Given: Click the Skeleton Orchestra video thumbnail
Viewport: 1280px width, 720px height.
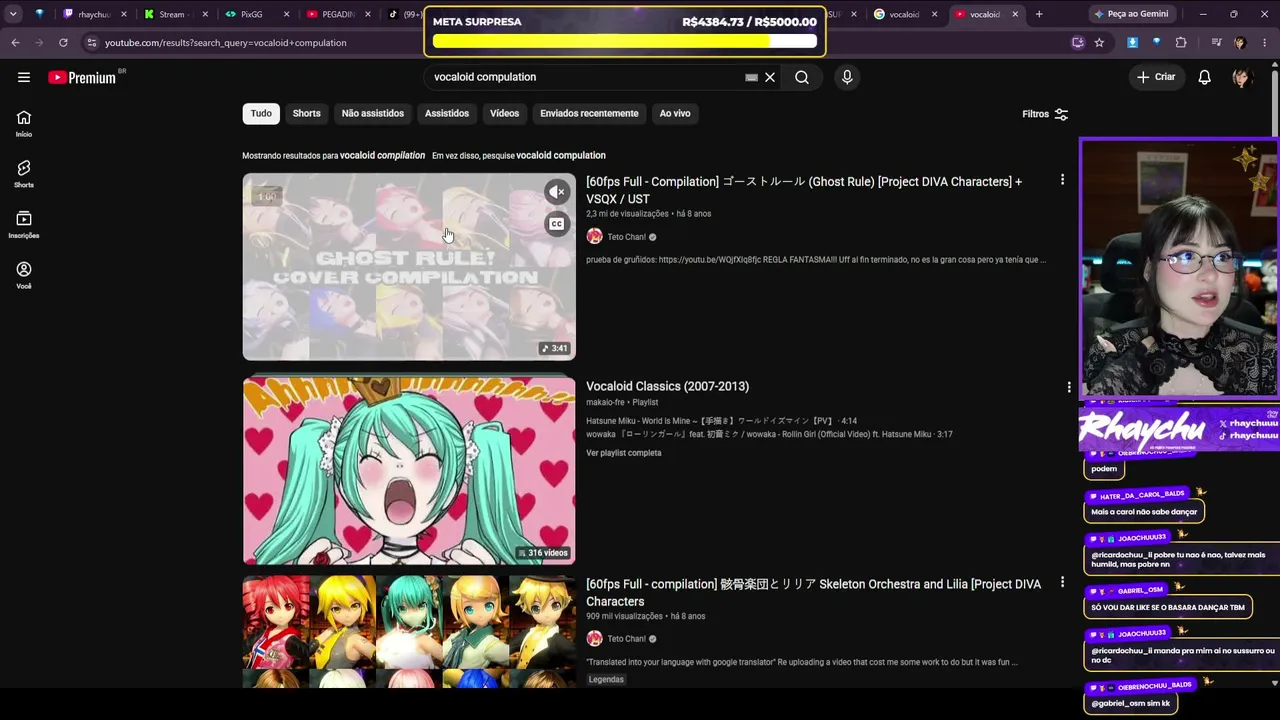Looking at the screenshot, I should tap(409, 632).
